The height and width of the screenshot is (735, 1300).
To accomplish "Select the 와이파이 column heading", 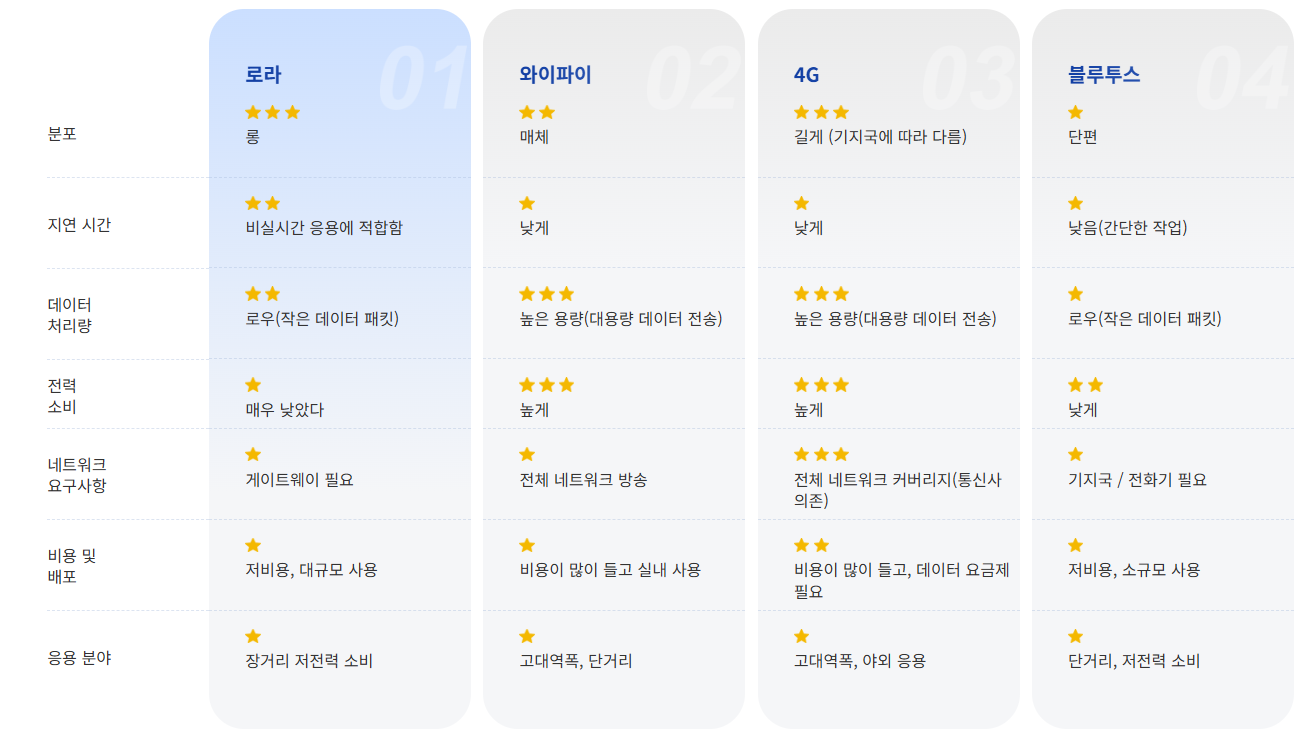I will pyautogui.click(x=555, y=75).
